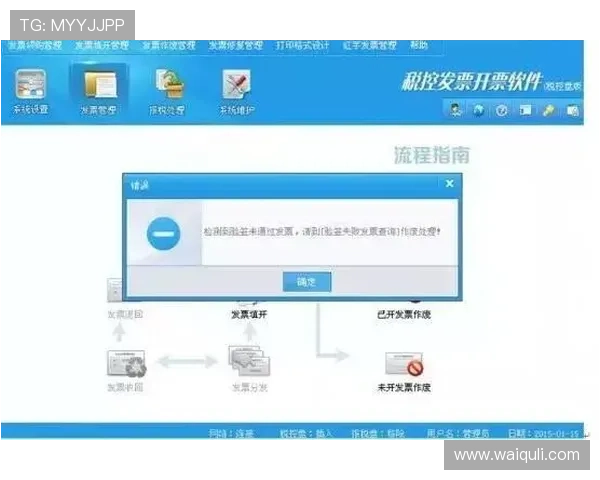Click the question mark help icon

(x=502, y=110)
